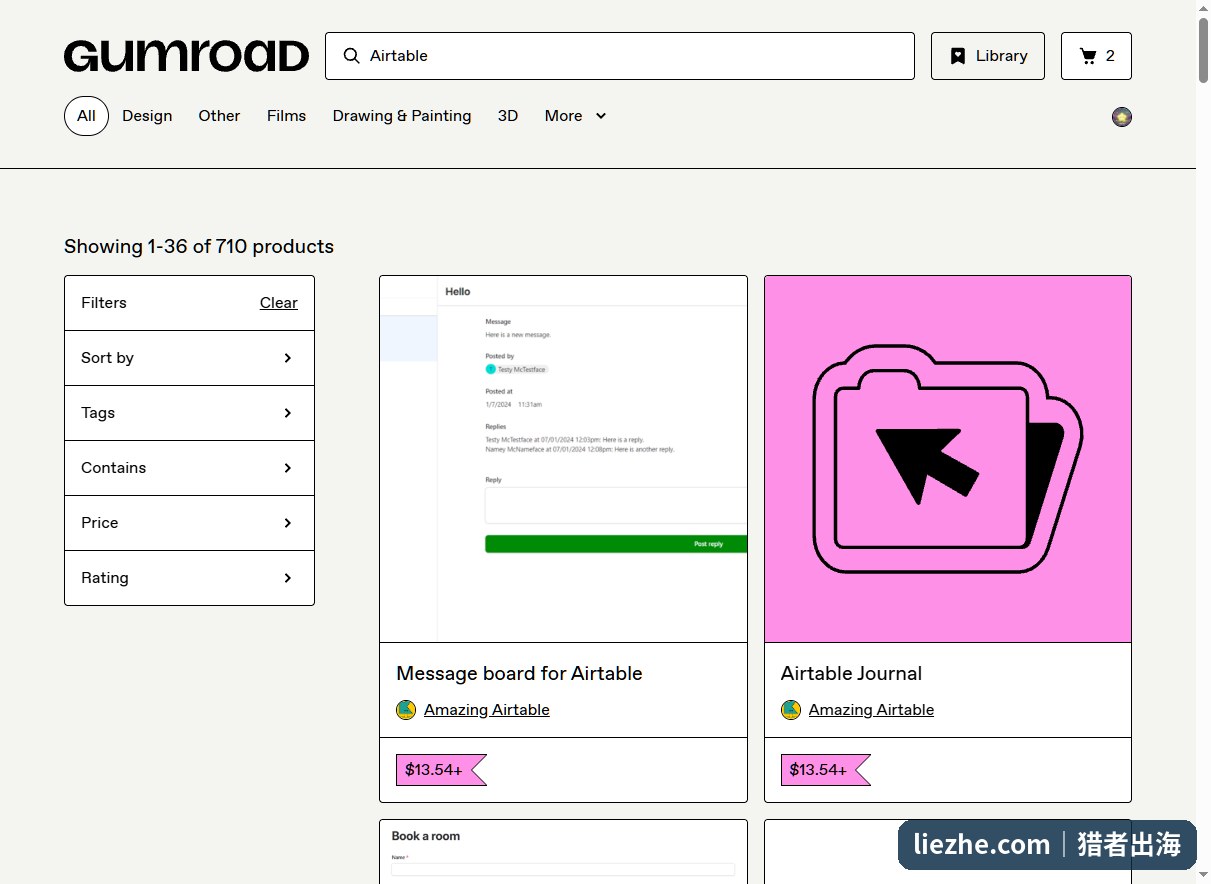The image size is (1211, 884).
Task: Open Airtable Journal product title
Action: point(851,674)
